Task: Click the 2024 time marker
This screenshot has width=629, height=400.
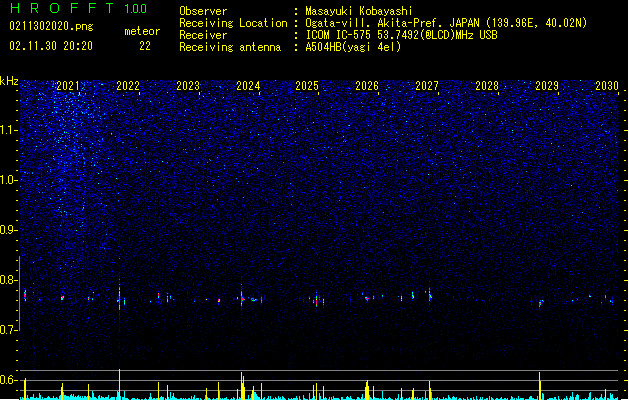Action: point(248,86)
